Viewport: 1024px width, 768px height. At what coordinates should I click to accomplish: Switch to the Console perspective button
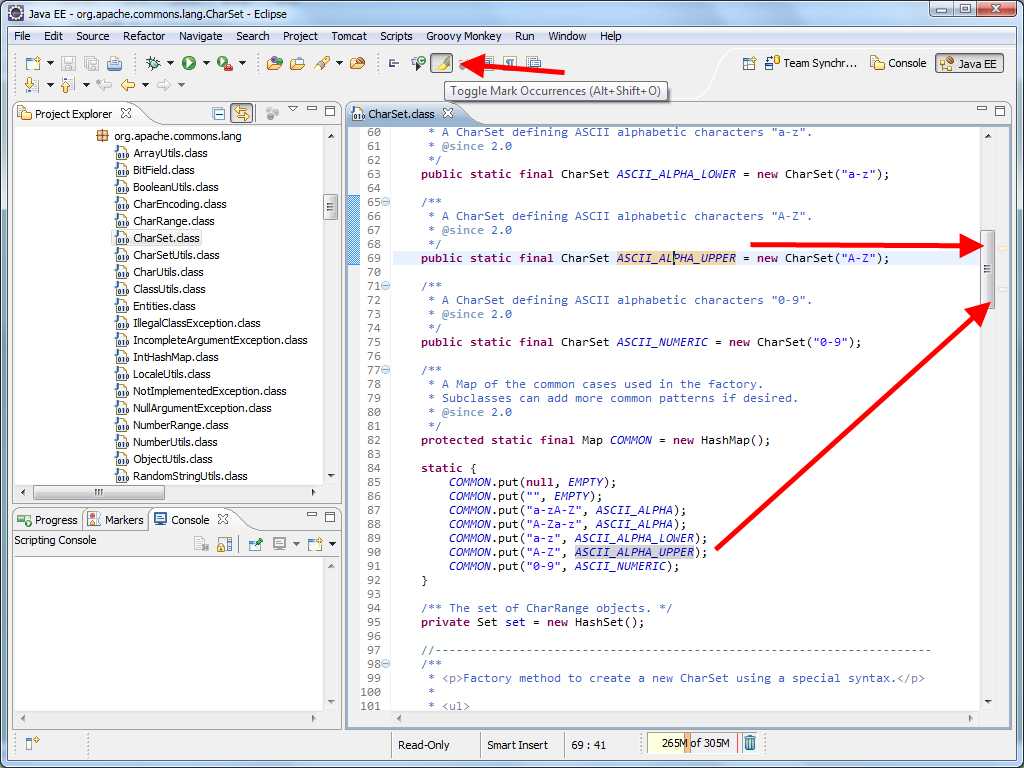point(898,63)
